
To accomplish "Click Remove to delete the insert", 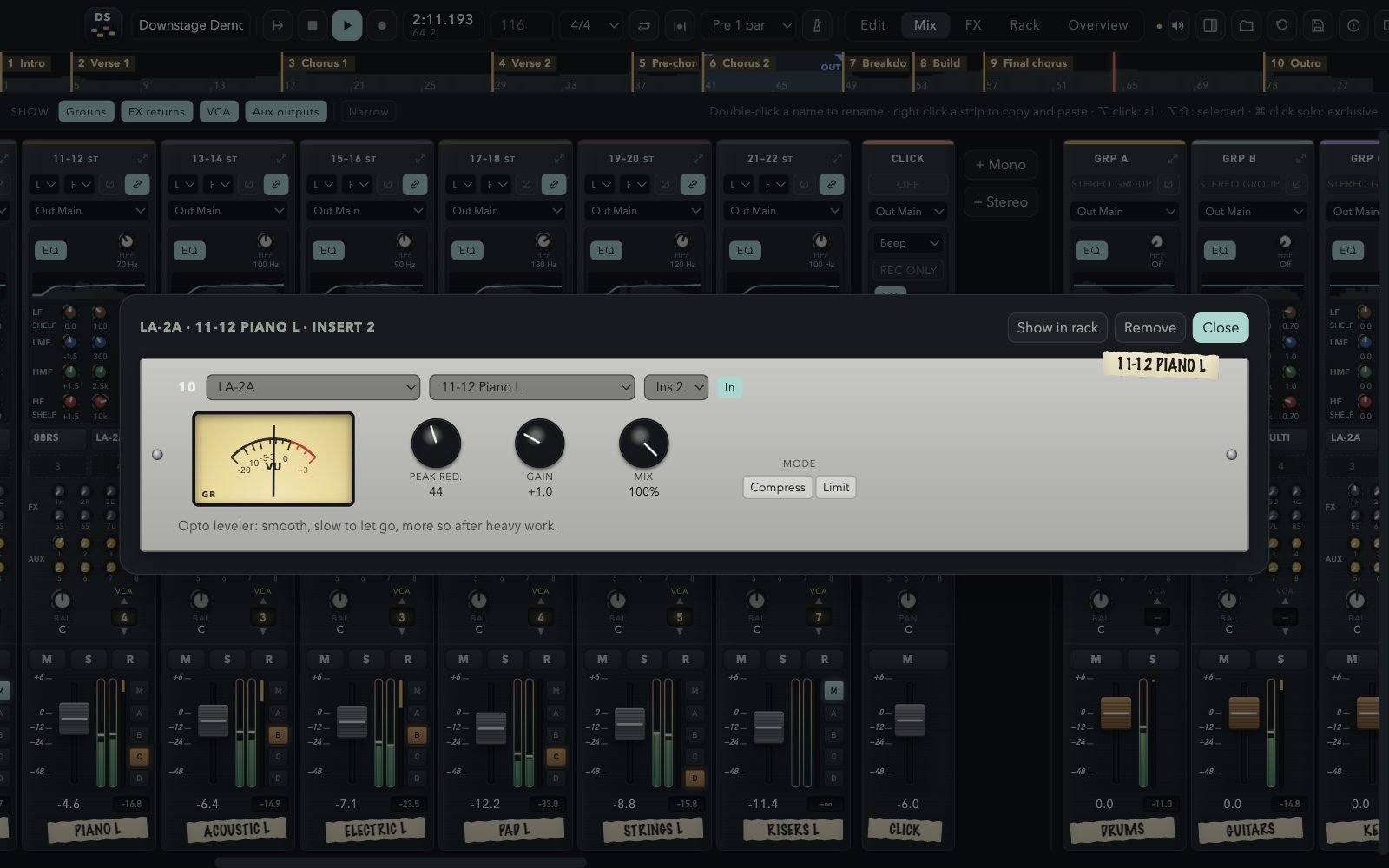I will [x=1150, y=327].
